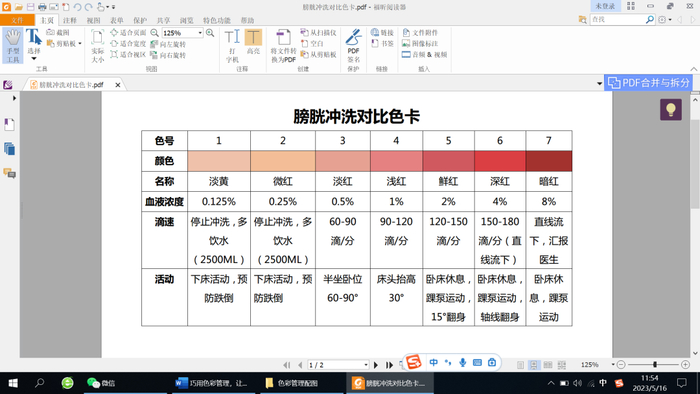
Task: Click the 未登录 sign-in button
Action: (x=605, y=6)
